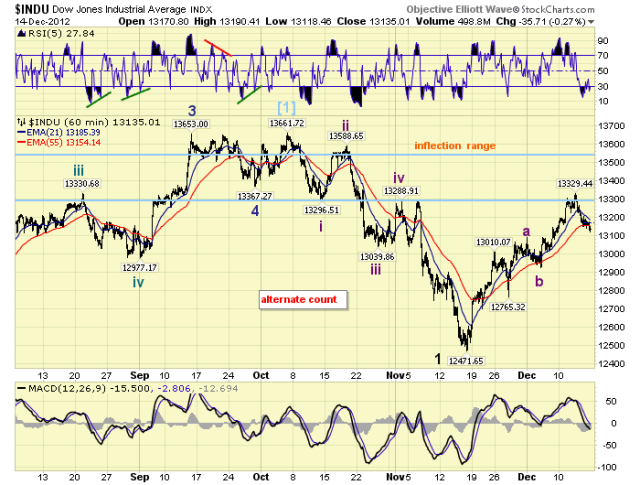Select the Open 13170.80 value

153,21
